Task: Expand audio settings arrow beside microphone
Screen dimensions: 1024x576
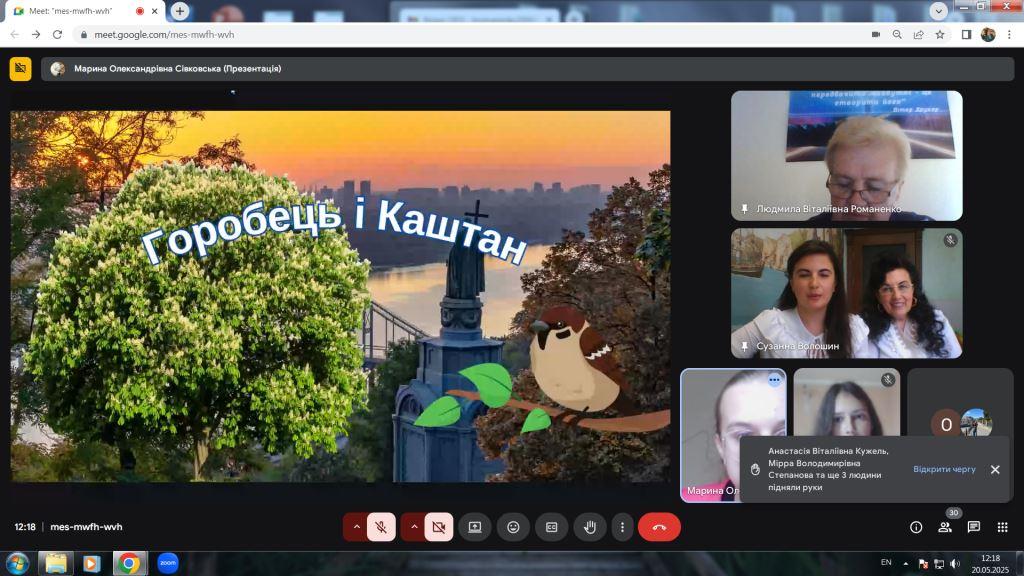Action: pyautogui.click(x=355, y=527)
